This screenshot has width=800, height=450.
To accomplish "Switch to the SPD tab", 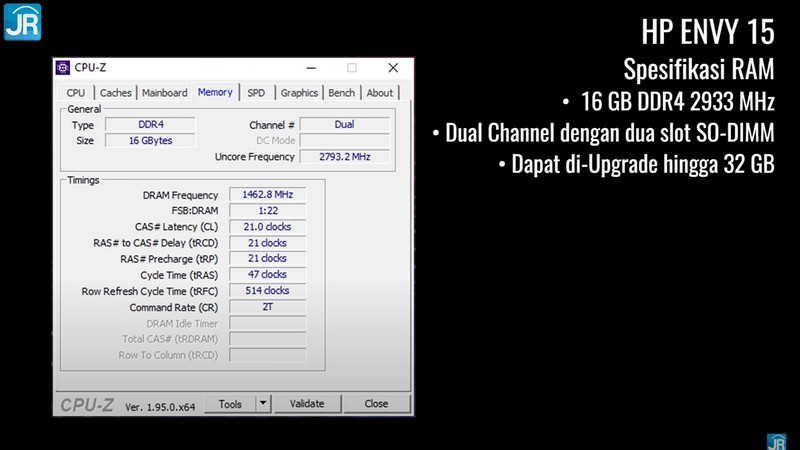I will click(256, 93).
